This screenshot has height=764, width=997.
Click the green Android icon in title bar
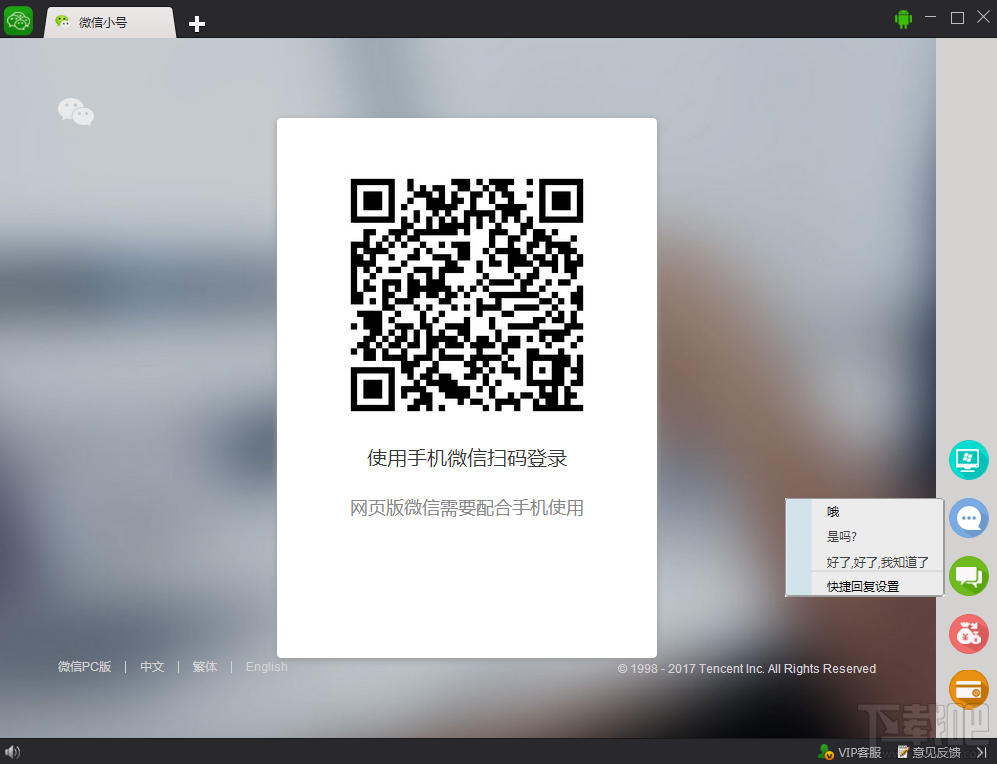(901, 18)
